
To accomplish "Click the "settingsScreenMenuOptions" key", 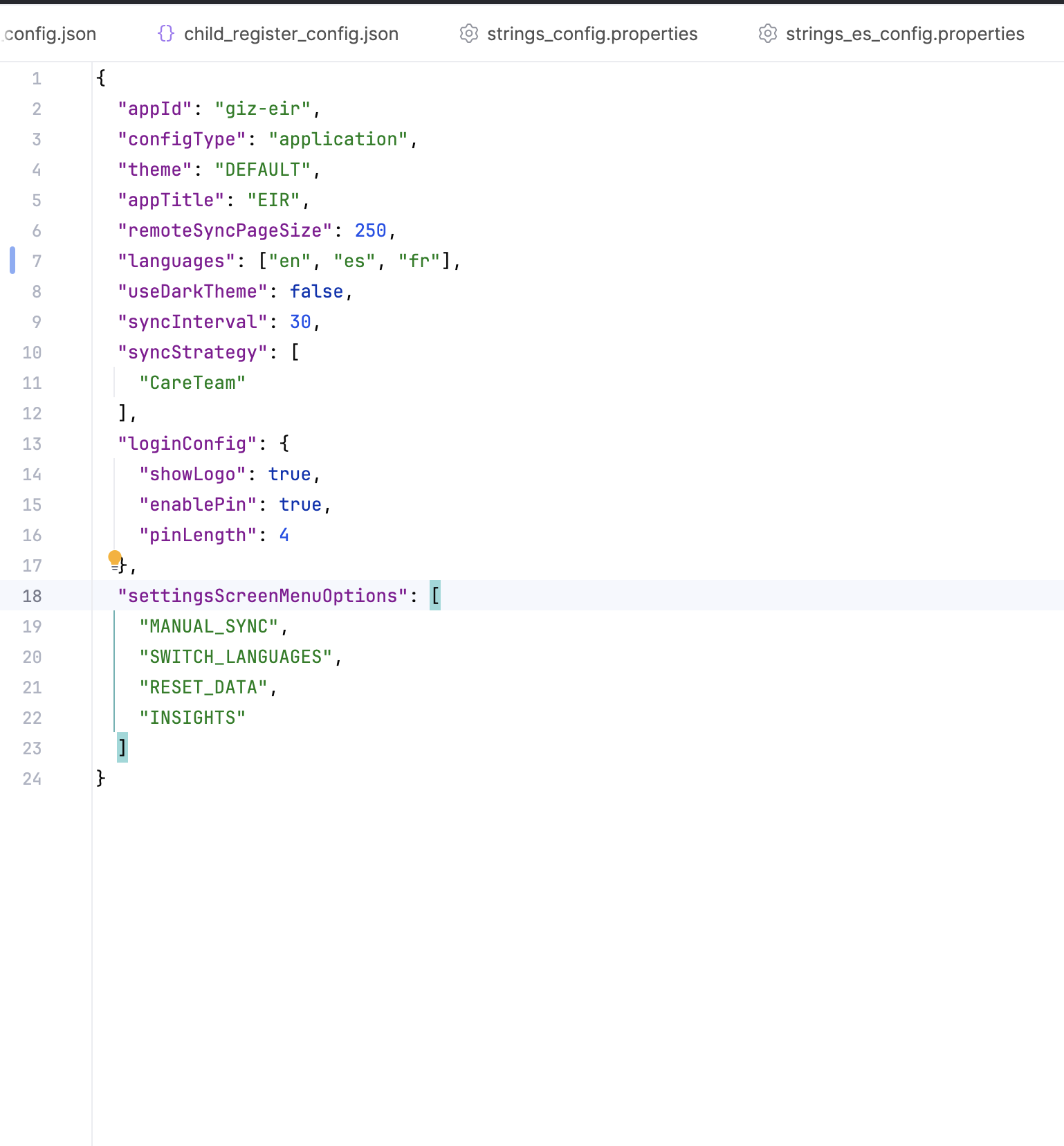I will 263,596.
